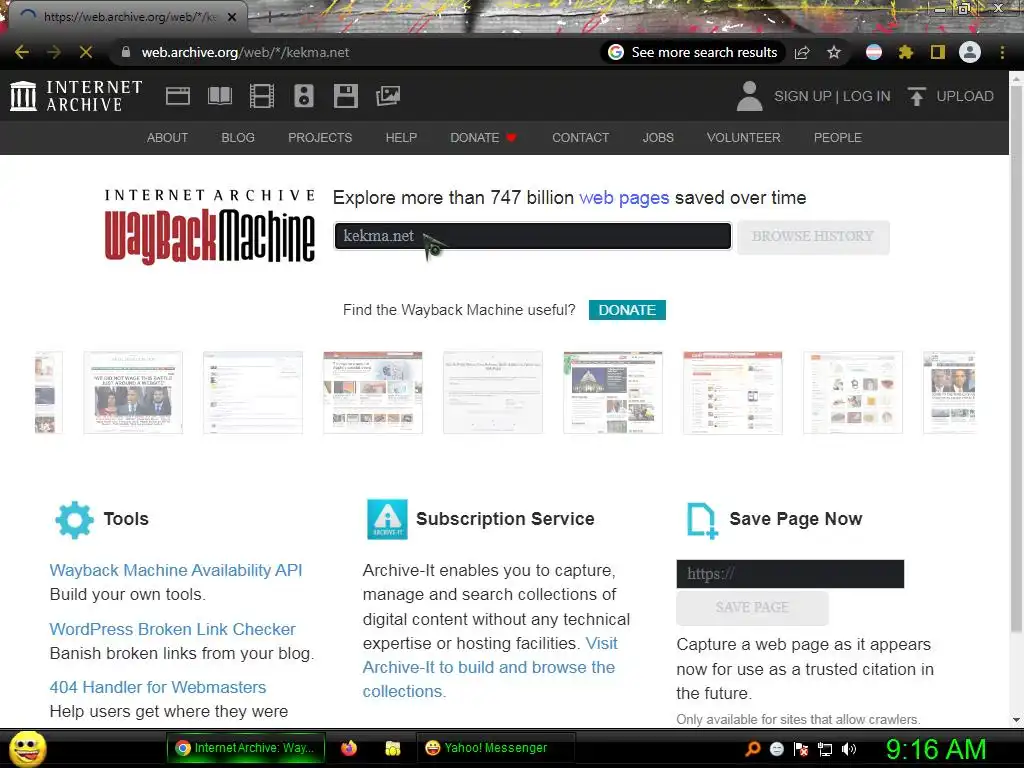
Task: Click the user avatar icon beside Sign Up
Action: [x=749, y=96]
